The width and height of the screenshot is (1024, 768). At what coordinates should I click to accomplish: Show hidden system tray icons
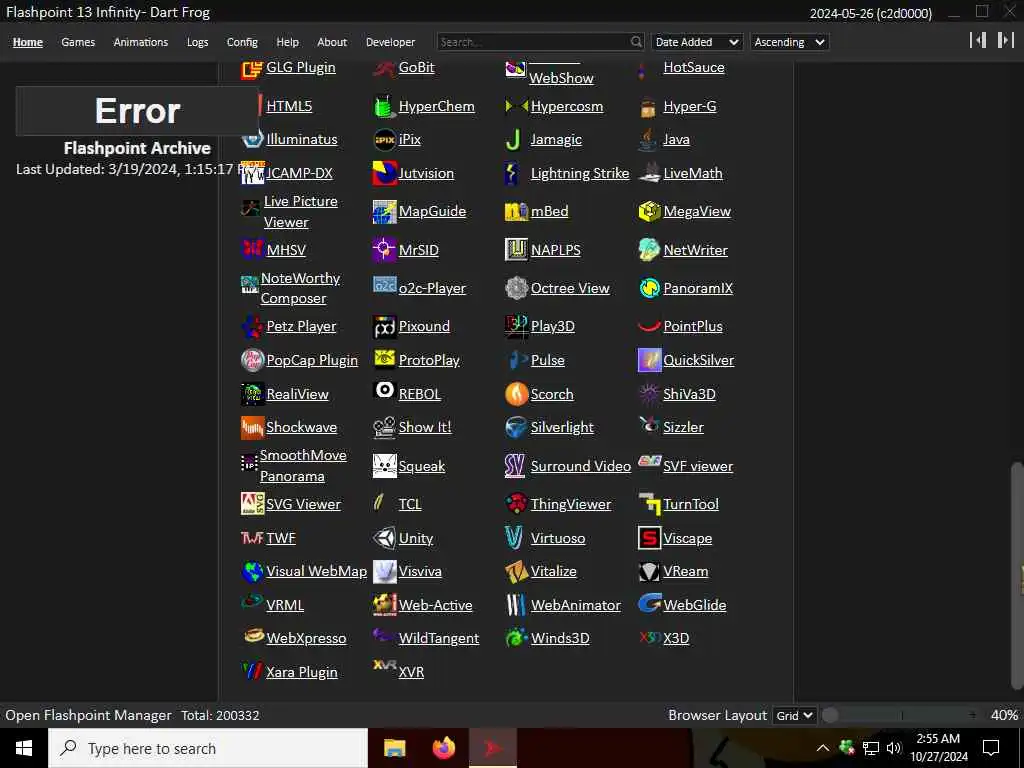(x=823, y=748)
